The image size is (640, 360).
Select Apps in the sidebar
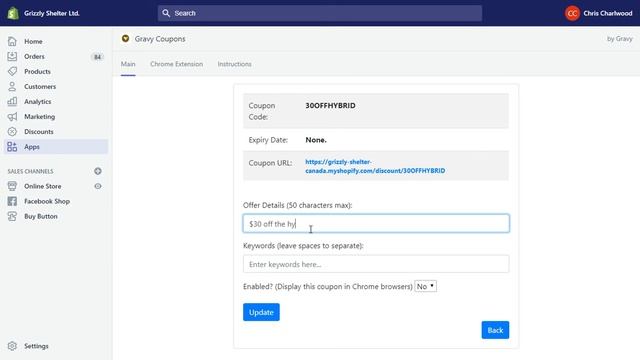(x=56, y=147)
